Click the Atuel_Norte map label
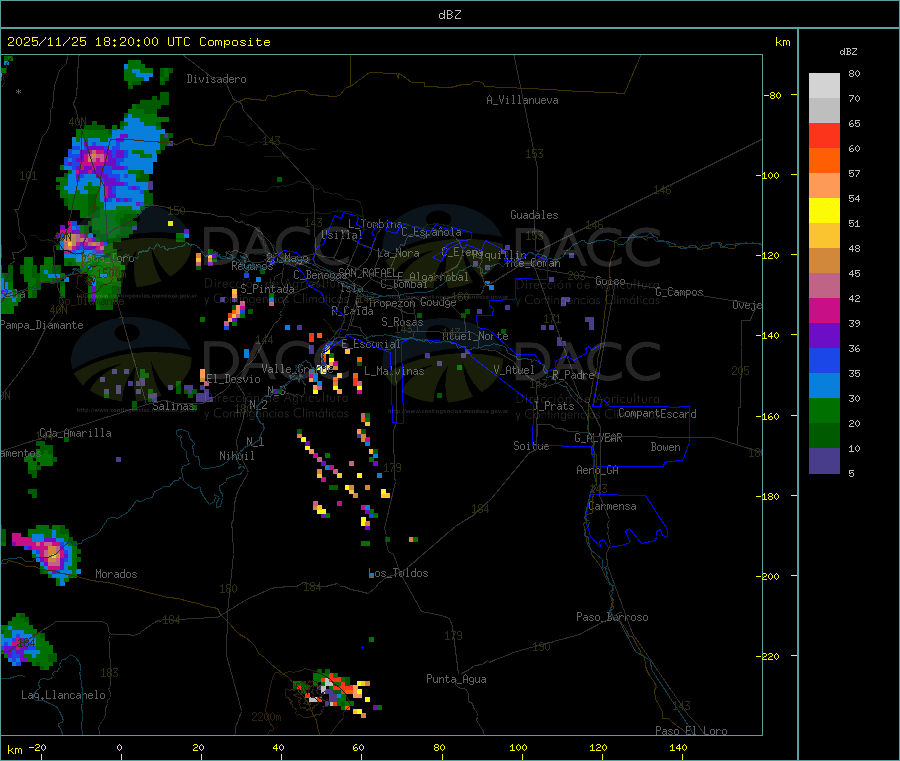This screenshot has height=761, width=900. coord(475,336)
